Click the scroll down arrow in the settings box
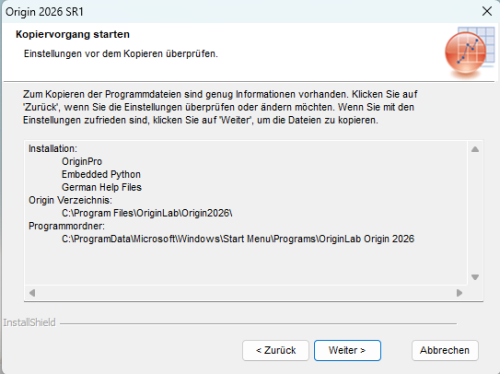This screenshot has height=374, width=500. [475, 277]
